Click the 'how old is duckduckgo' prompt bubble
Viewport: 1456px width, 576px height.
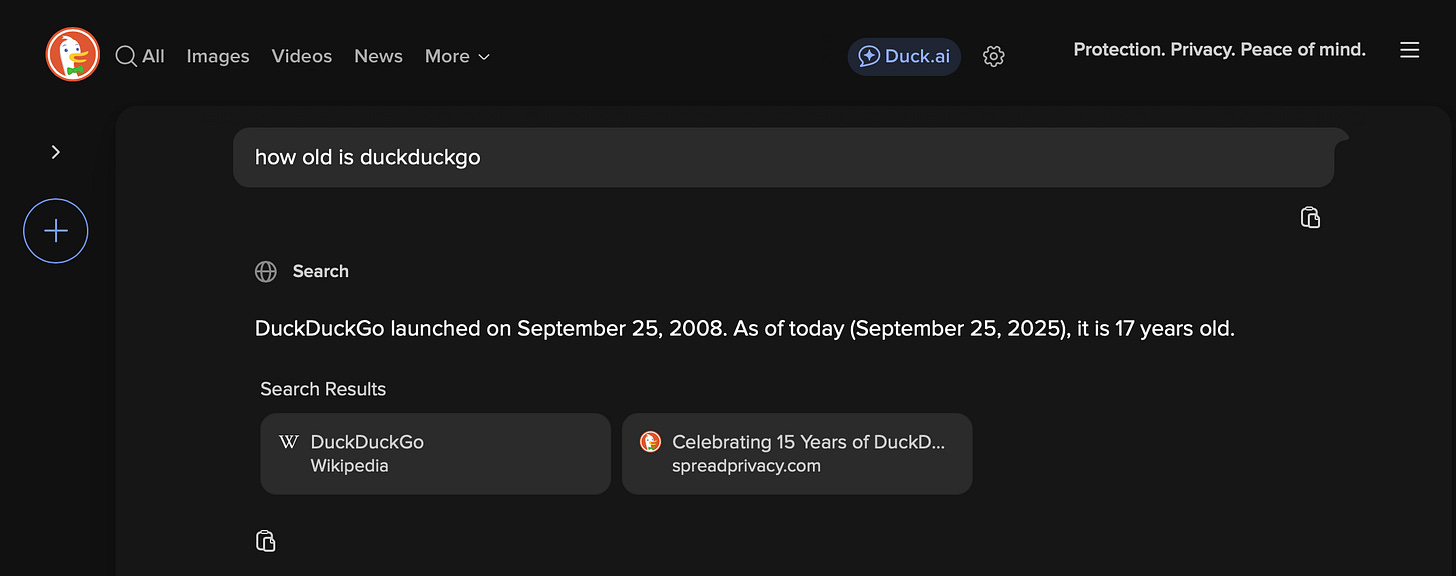(784, 157)
